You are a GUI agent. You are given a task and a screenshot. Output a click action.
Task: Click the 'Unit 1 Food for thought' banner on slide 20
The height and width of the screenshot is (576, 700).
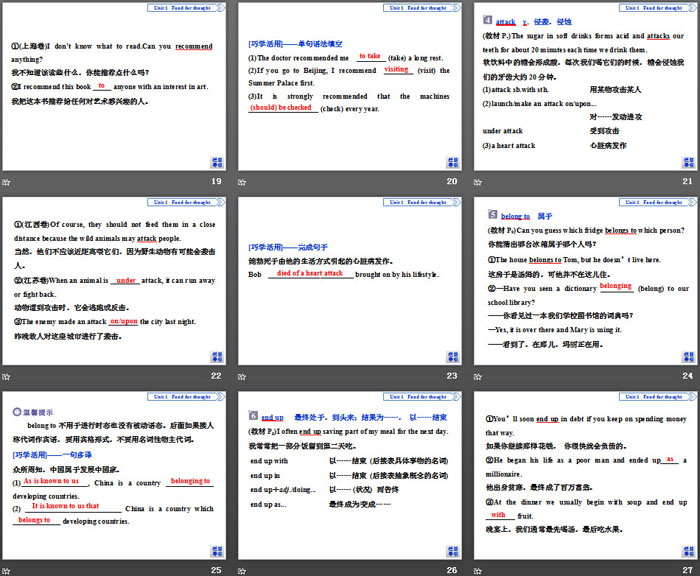point(422,8)
